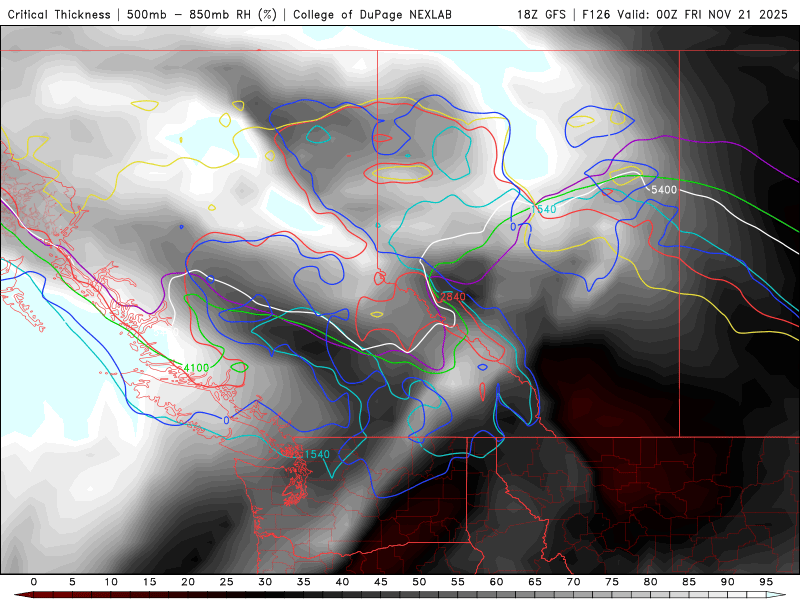Click the colorbar tick label "45"
Image resolution: width=800 pixels, height=600 pixels.
coord(380,582)
